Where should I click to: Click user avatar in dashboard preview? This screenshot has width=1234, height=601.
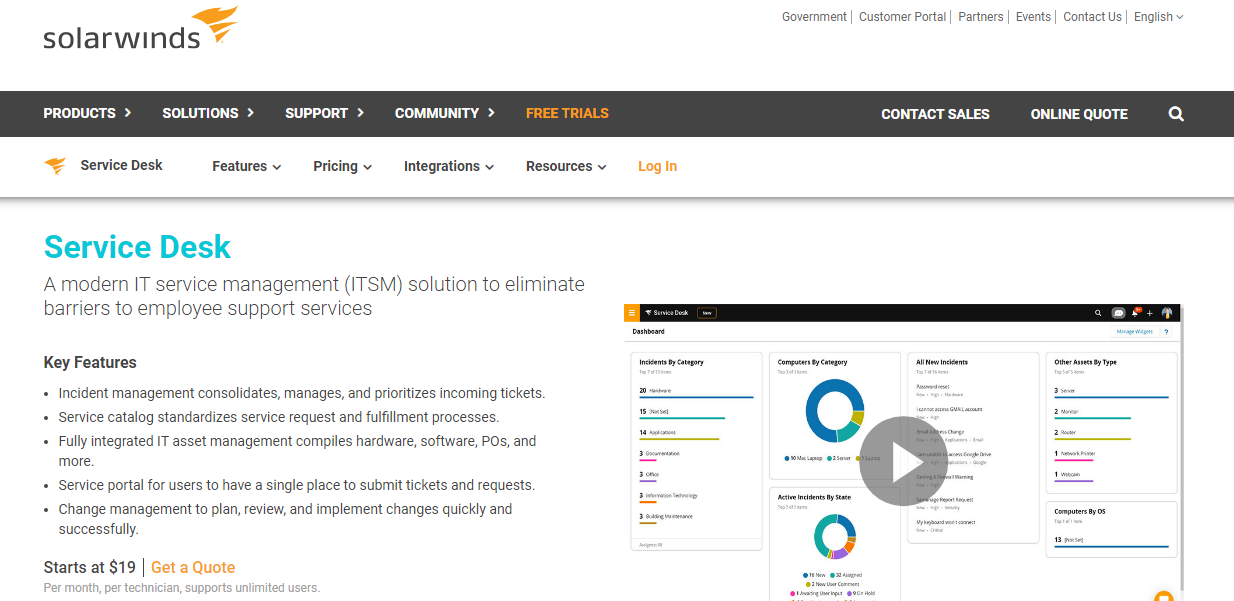click(1166, 313)
